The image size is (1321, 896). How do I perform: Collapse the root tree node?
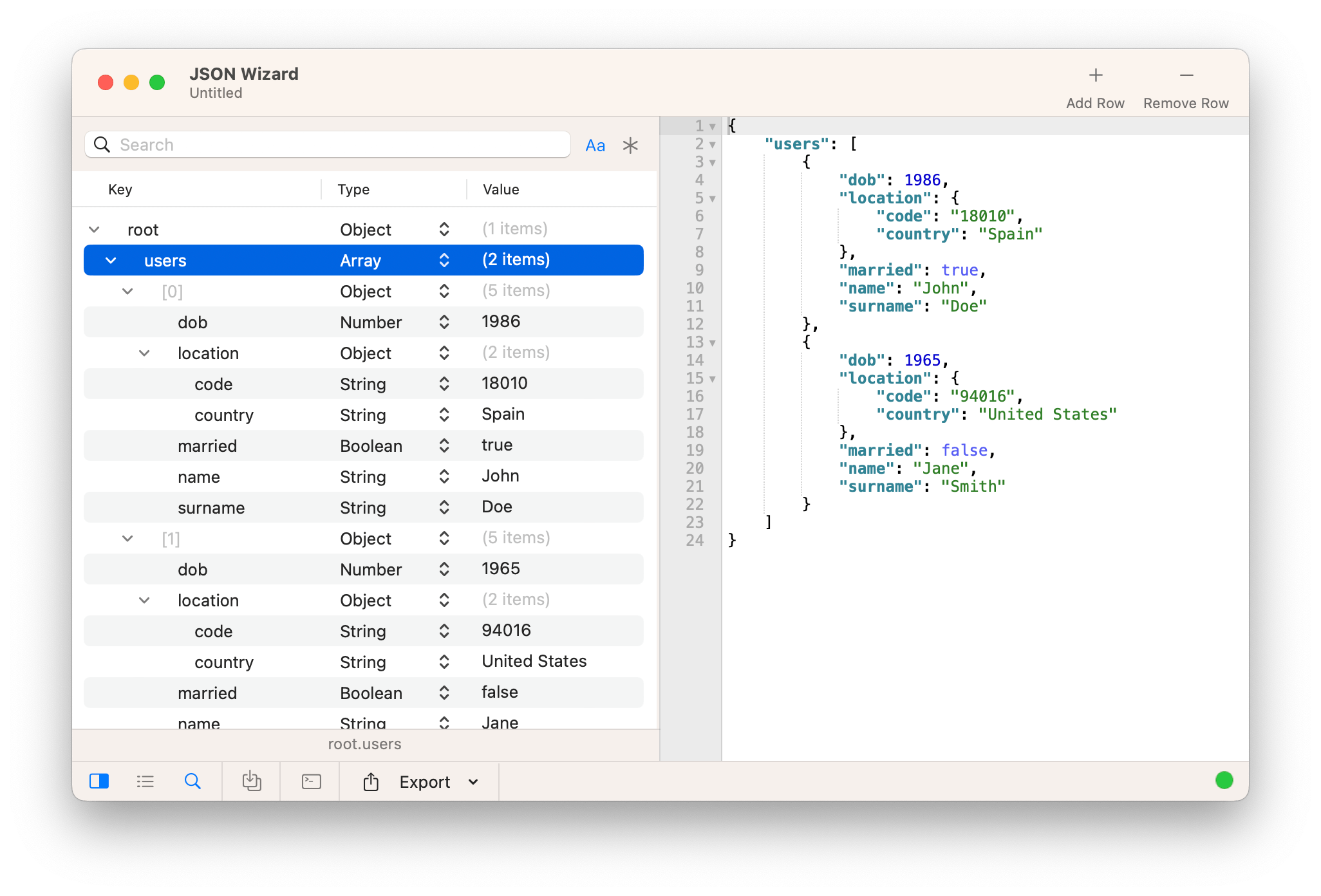(95, 230)
